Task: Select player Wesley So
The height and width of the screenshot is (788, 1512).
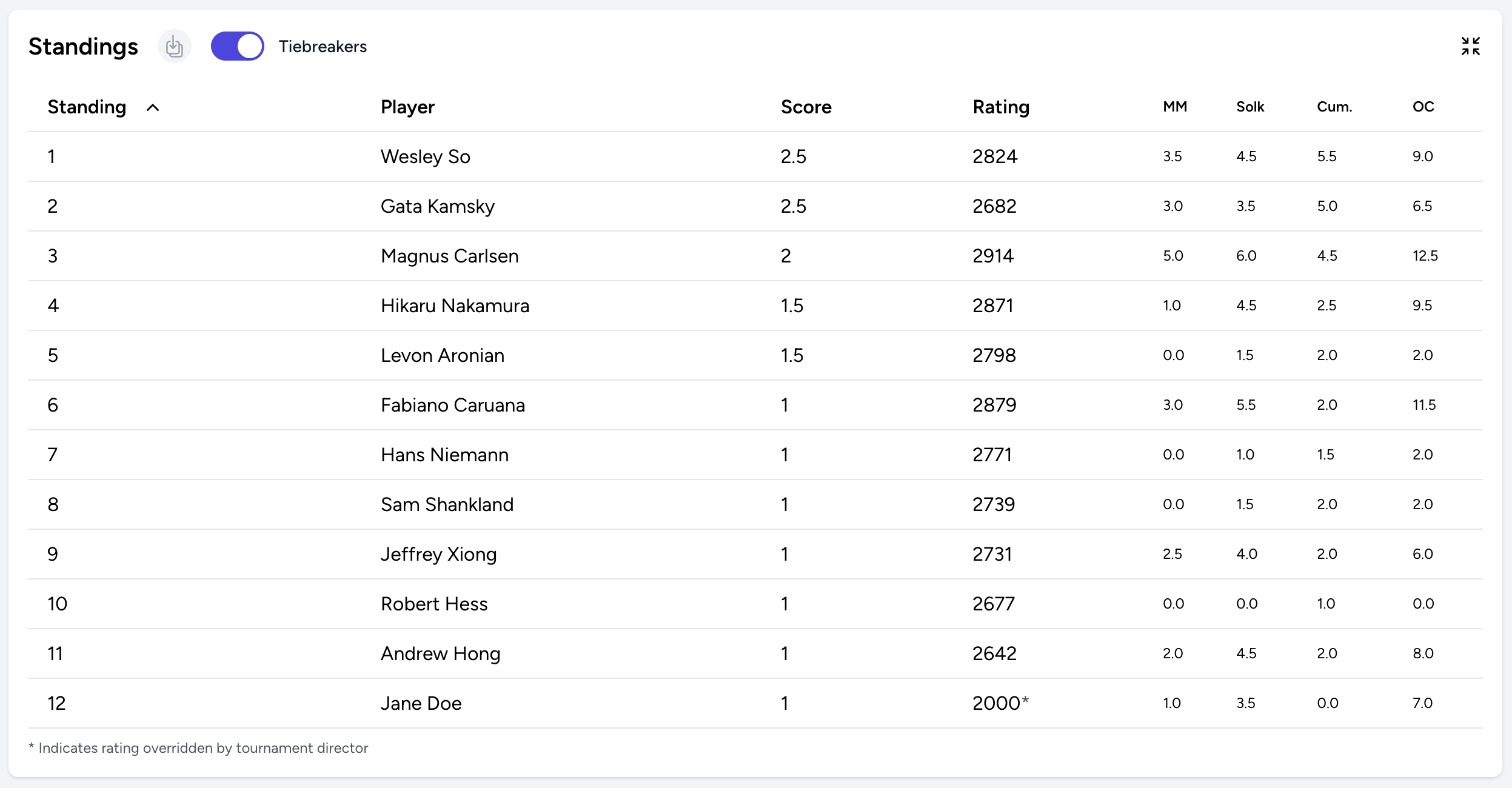Action: click(426, 157)
